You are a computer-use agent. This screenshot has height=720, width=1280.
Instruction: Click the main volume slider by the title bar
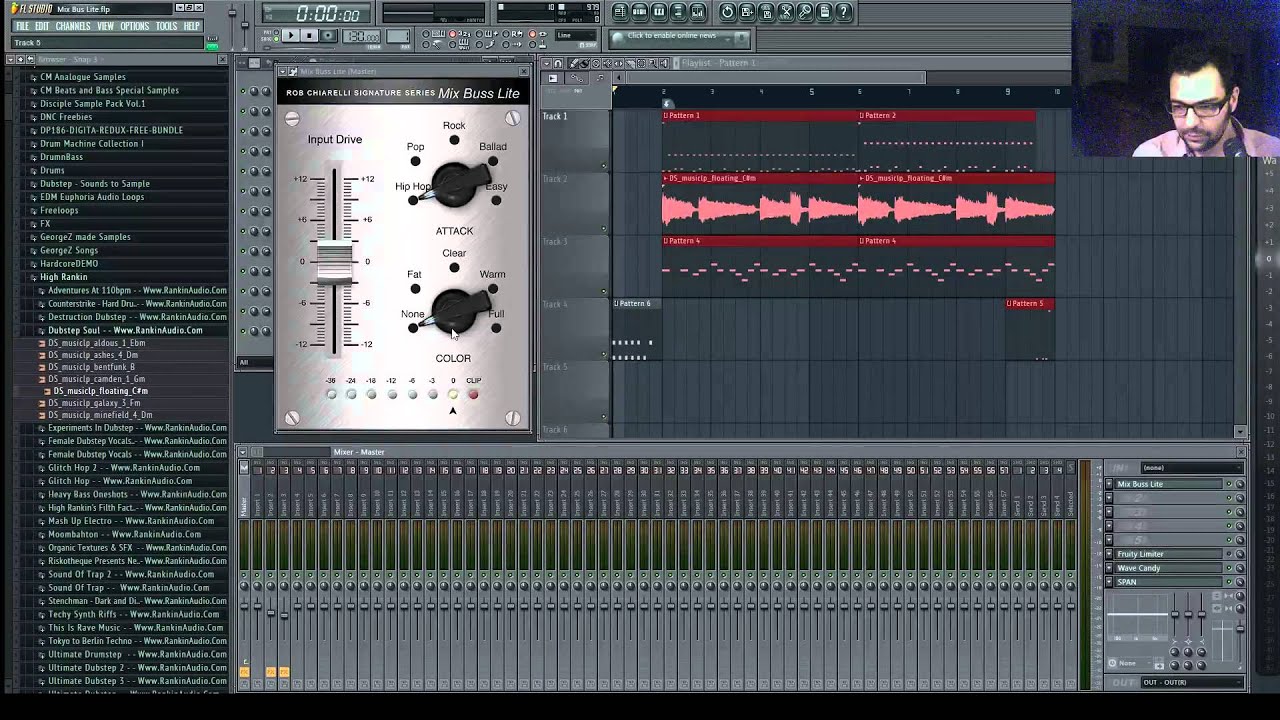232,14
